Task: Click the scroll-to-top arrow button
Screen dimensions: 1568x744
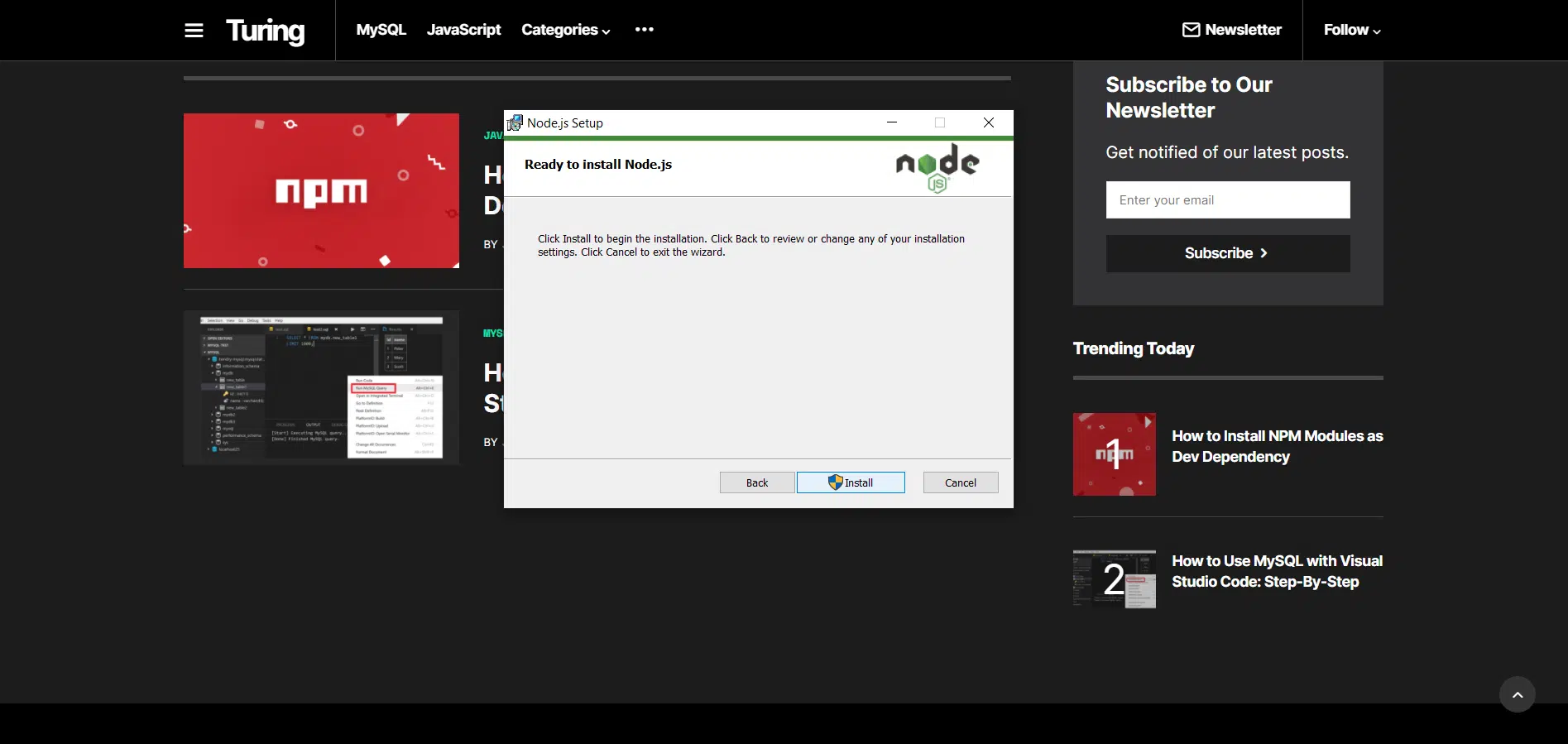Action: coord(1518,694)
